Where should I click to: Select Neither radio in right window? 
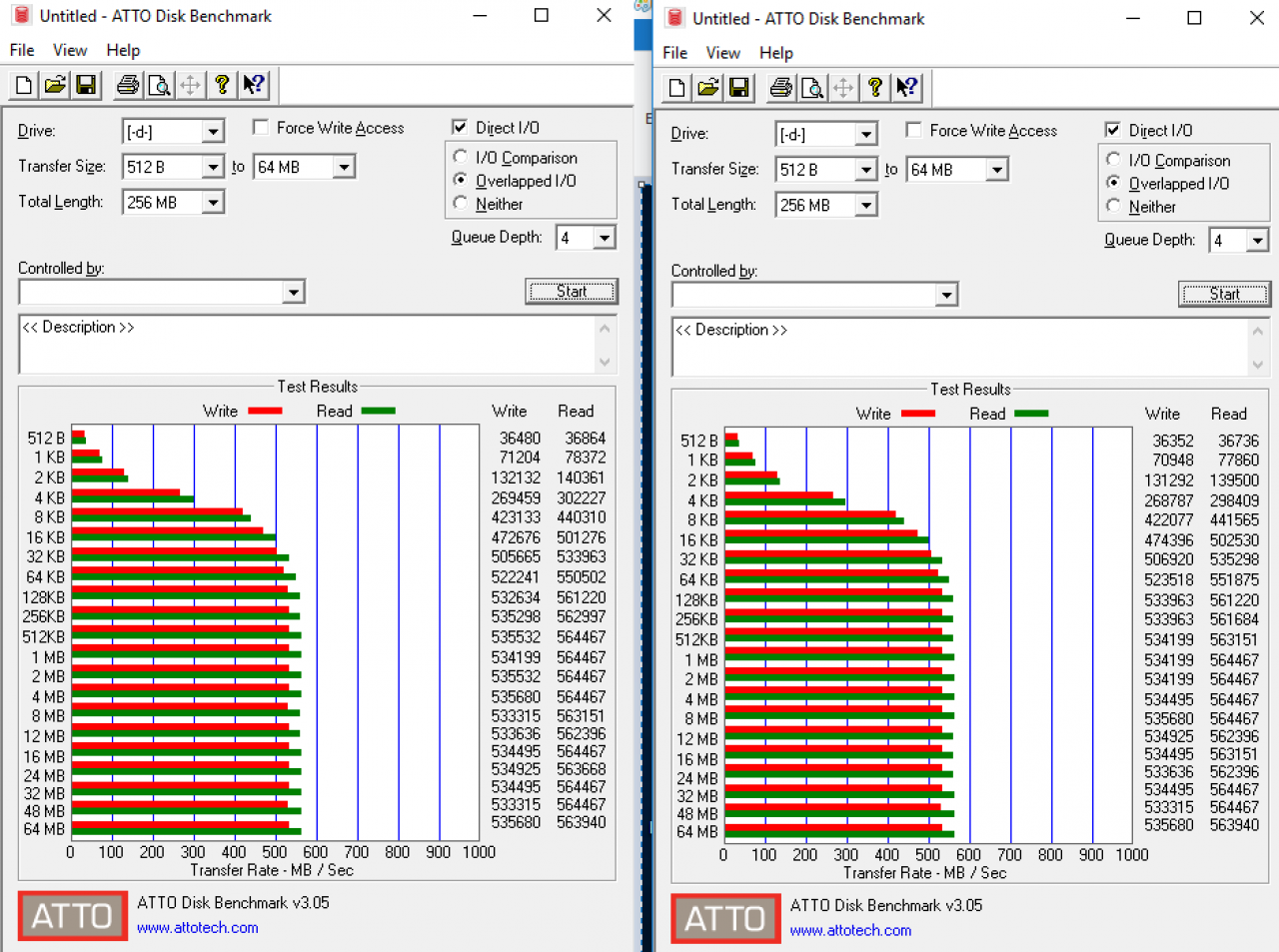click(x=1113, y=206)
